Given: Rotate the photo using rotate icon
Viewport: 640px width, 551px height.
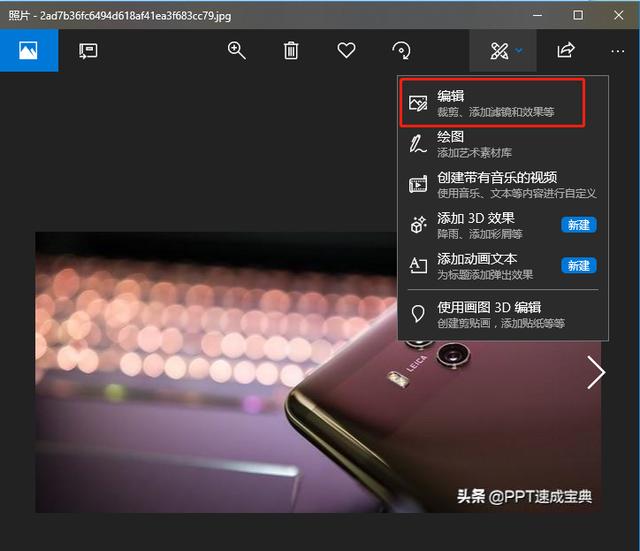Looking at the screenshot, I should 401,51.
